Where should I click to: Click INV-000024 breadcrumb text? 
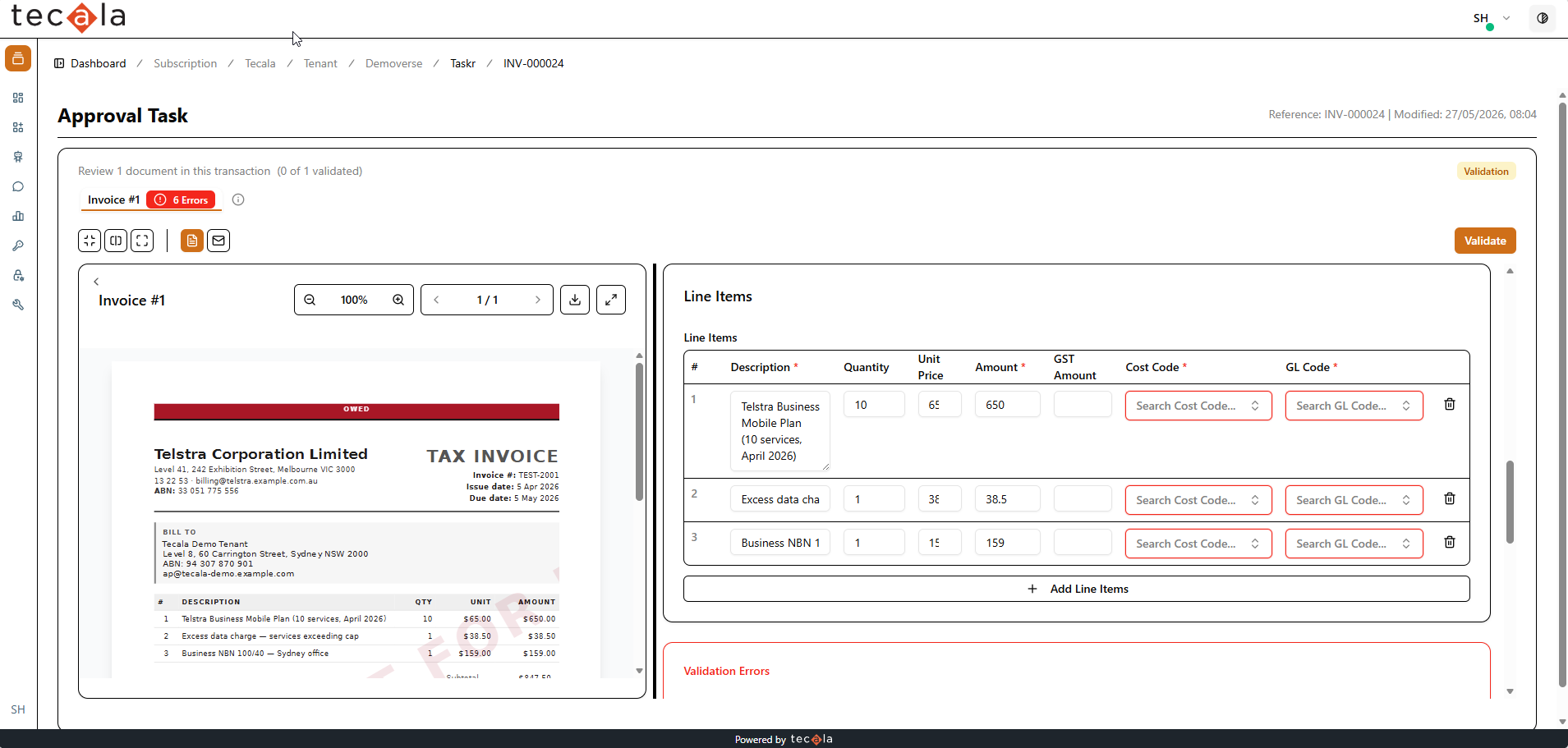click(534, 63)
